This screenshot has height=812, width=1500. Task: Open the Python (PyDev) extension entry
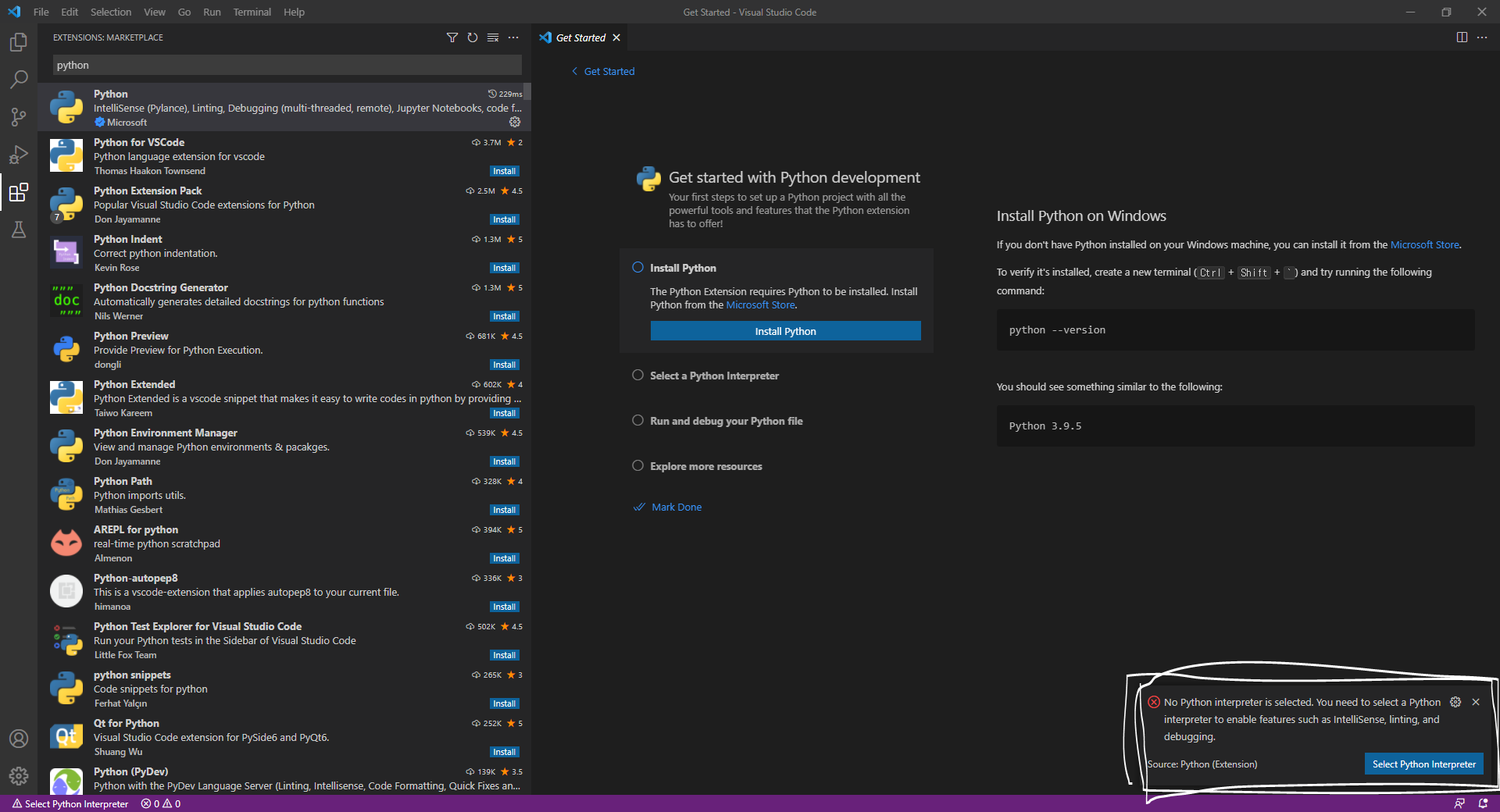pyautogui.click(x=284, y=778)
